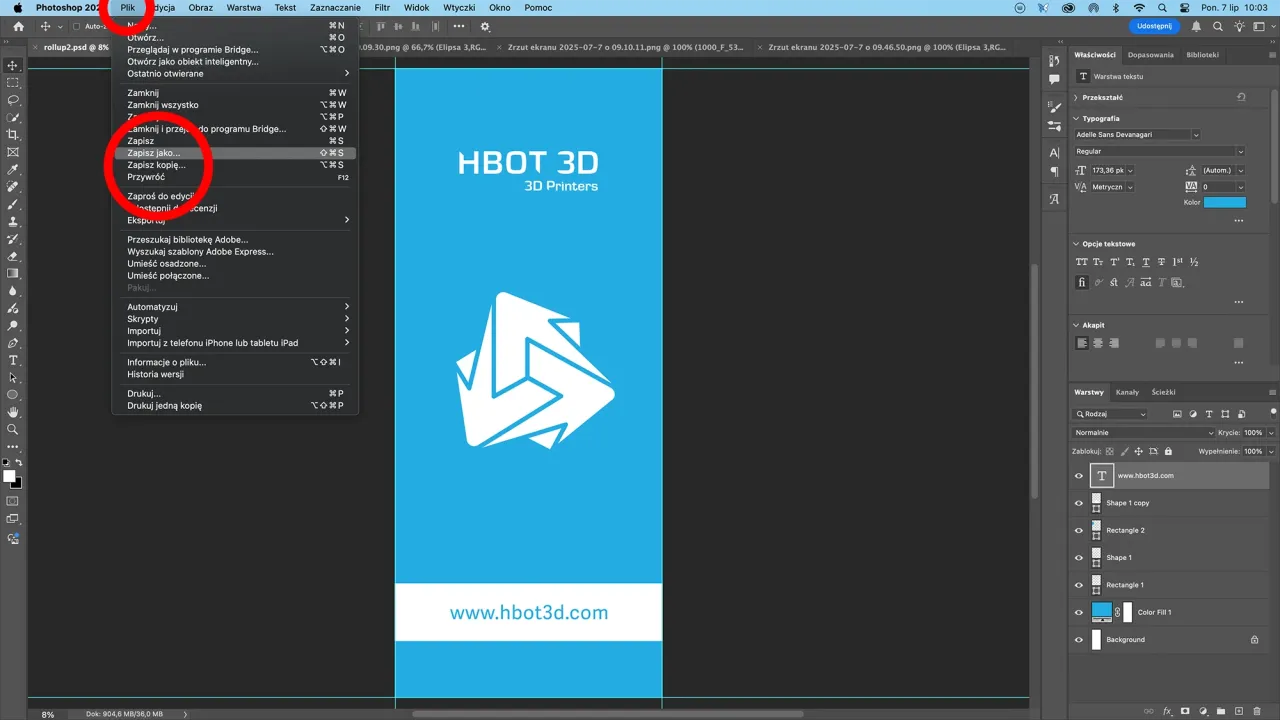
Task: Switch to the Kanały tab
Action: [1127, 392]
